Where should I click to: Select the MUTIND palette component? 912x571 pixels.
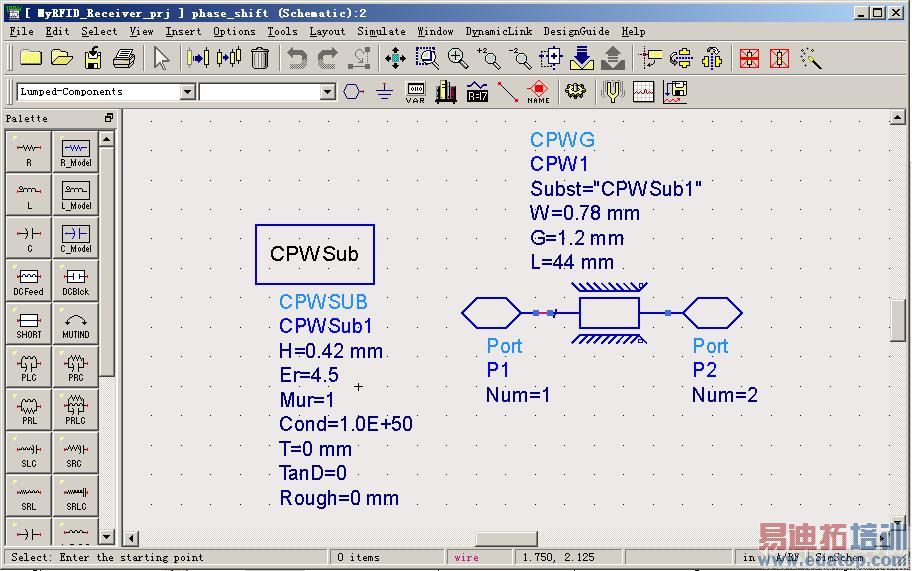click(x=76, y=324)
